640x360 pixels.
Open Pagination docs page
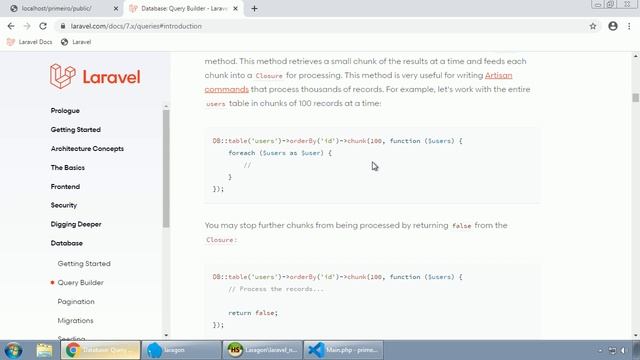(x=76, y=302)
